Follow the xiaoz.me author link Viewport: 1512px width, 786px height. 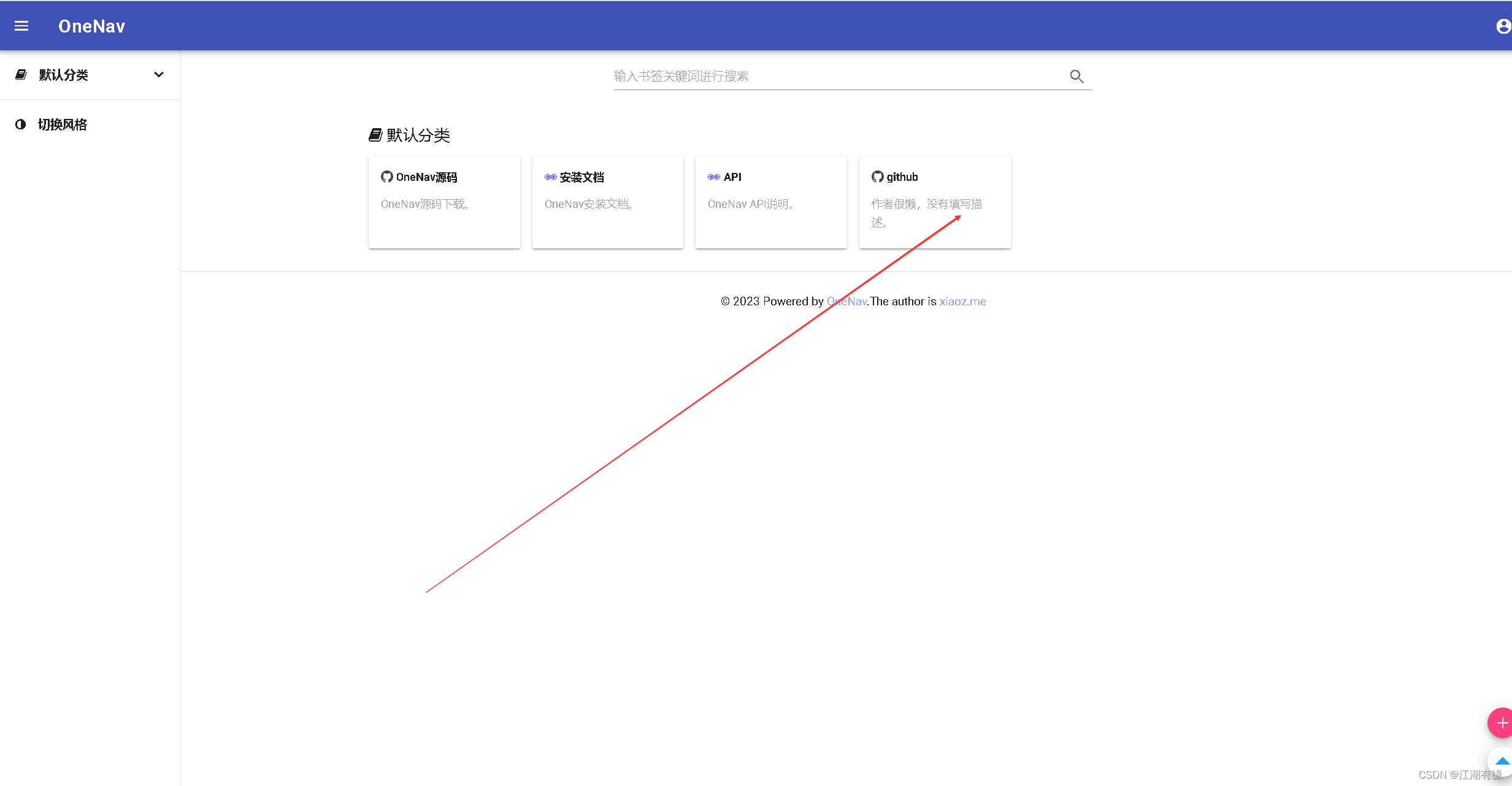962,301
